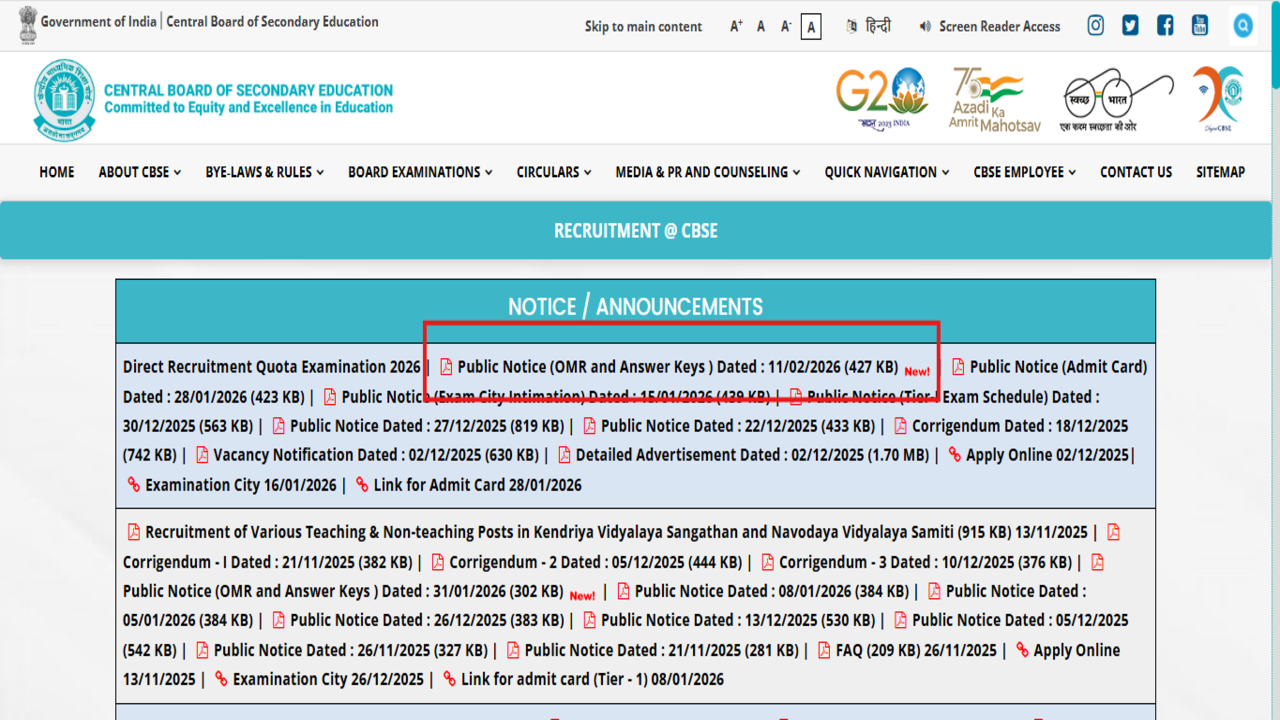Decrease font size with A- button
The height and width of the screenshot is (720, 1280).
(x=786, y=27)
